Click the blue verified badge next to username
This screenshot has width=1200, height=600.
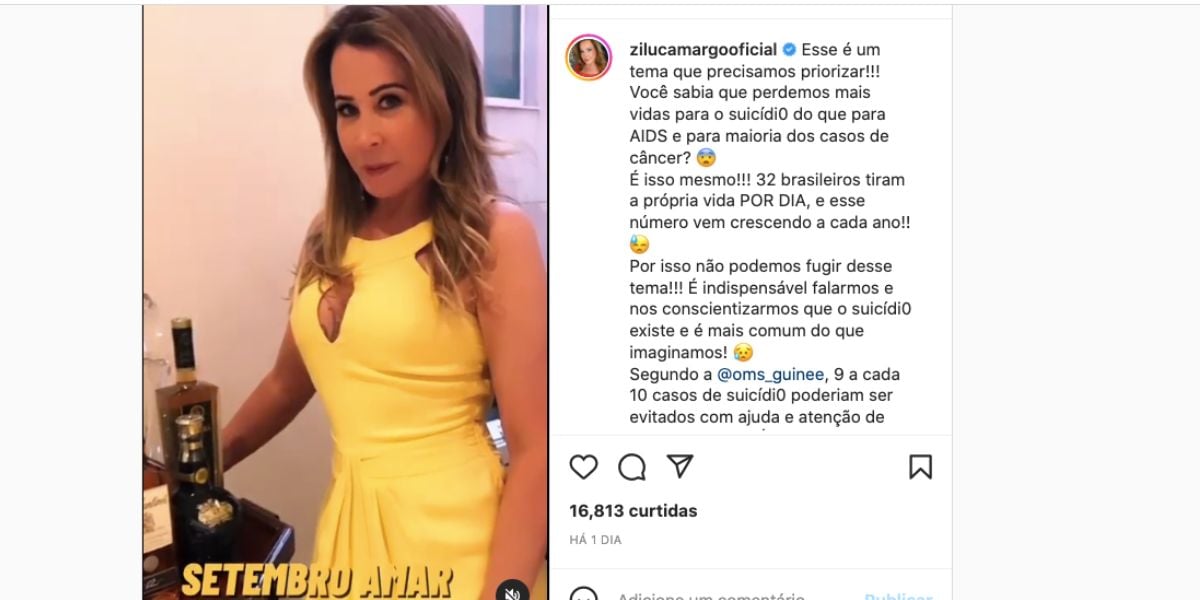[x=789, y=50]
